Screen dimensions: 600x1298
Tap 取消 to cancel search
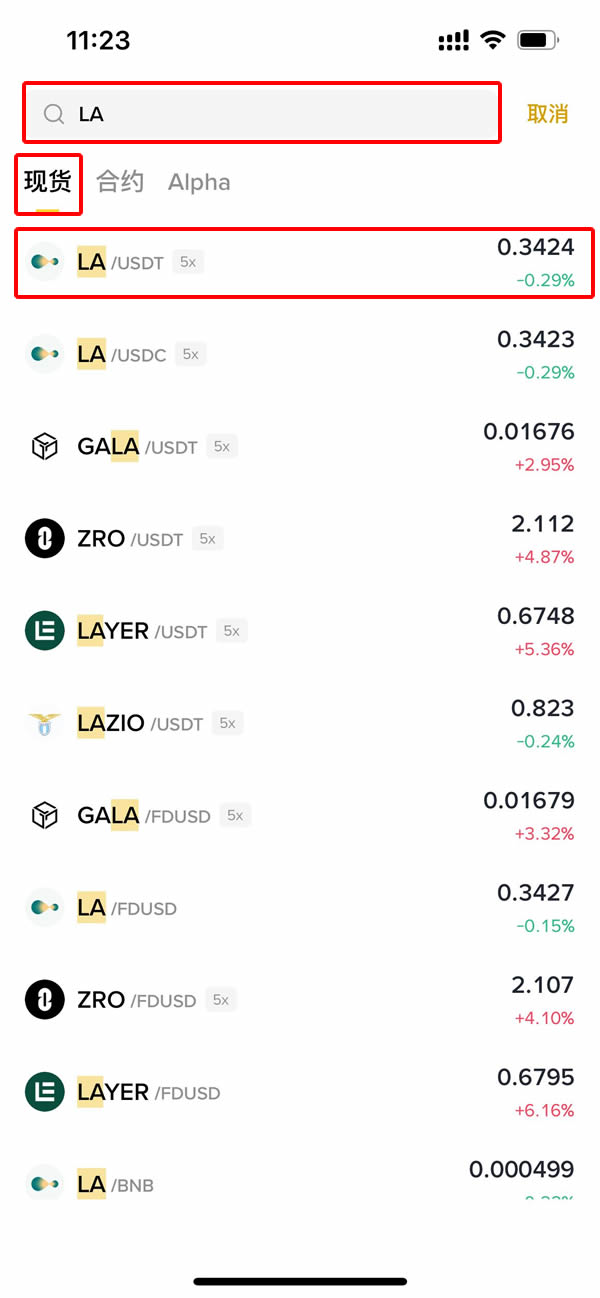tap(547, 114)
